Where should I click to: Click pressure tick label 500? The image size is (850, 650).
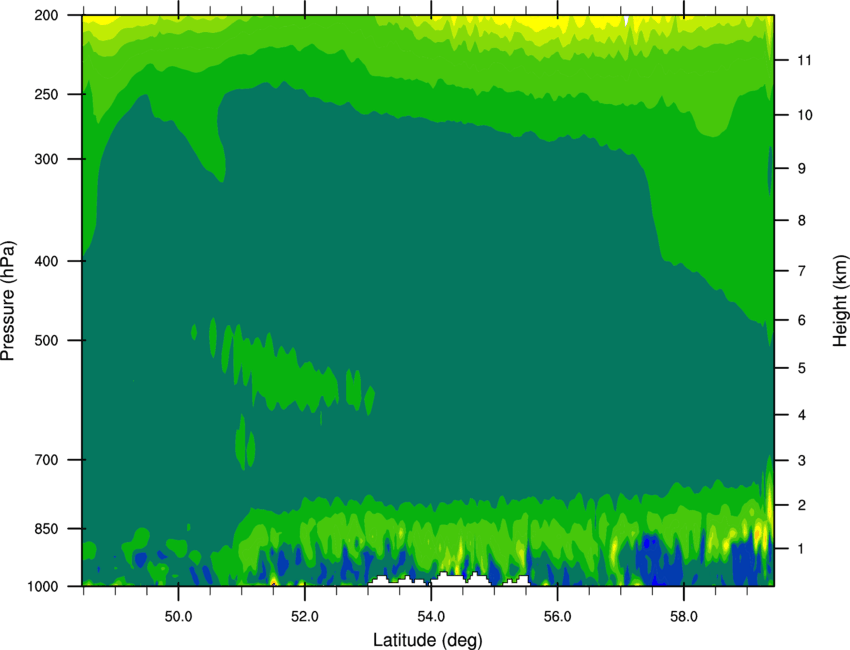[x=47, y=340]
